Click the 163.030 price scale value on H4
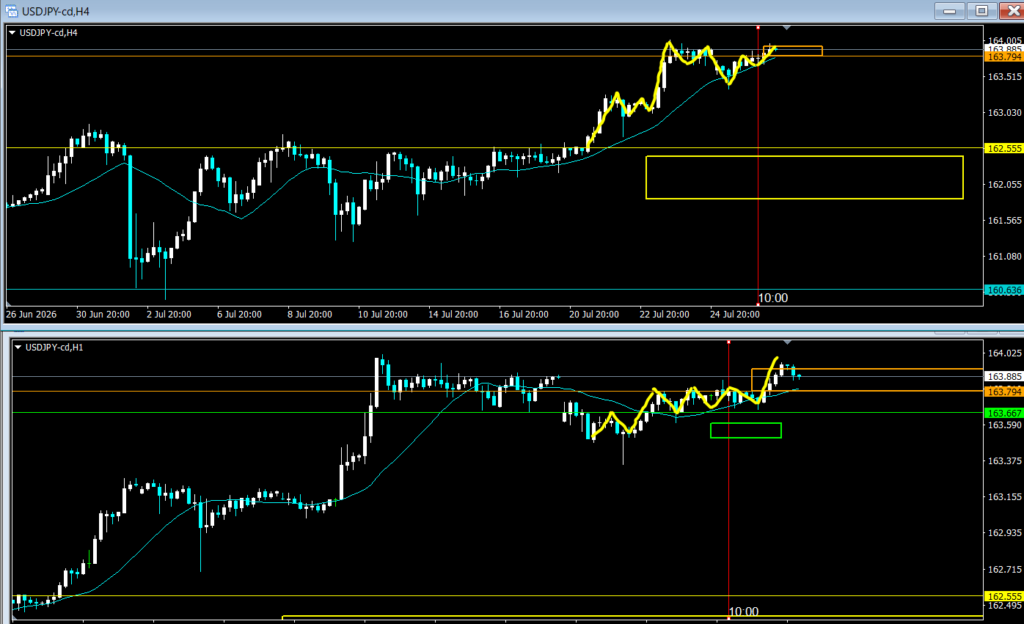The image size is (1024, 624). click(1004, 112)
